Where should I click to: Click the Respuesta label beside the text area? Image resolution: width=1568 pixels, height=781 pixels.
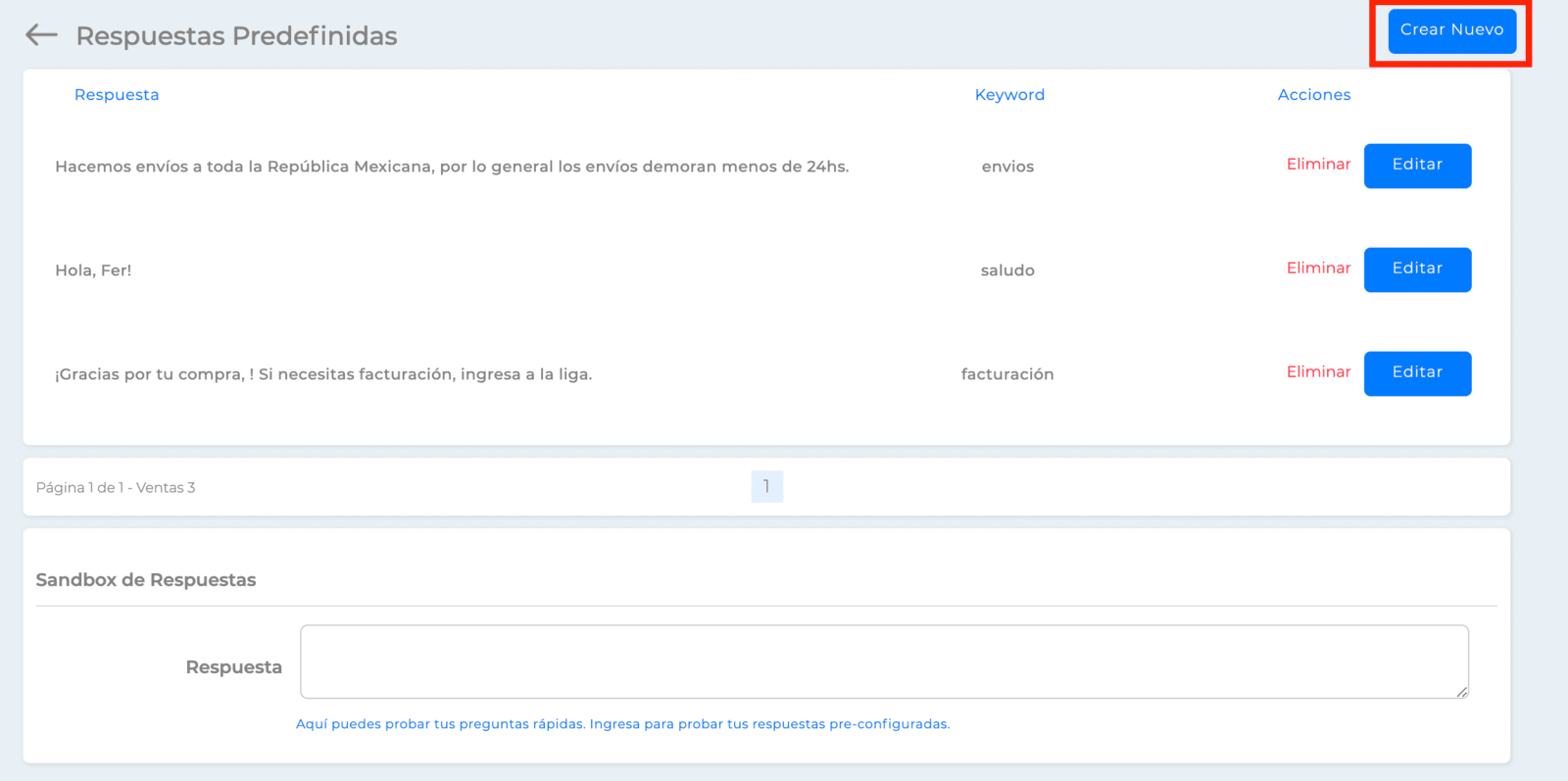pos(234,667)
